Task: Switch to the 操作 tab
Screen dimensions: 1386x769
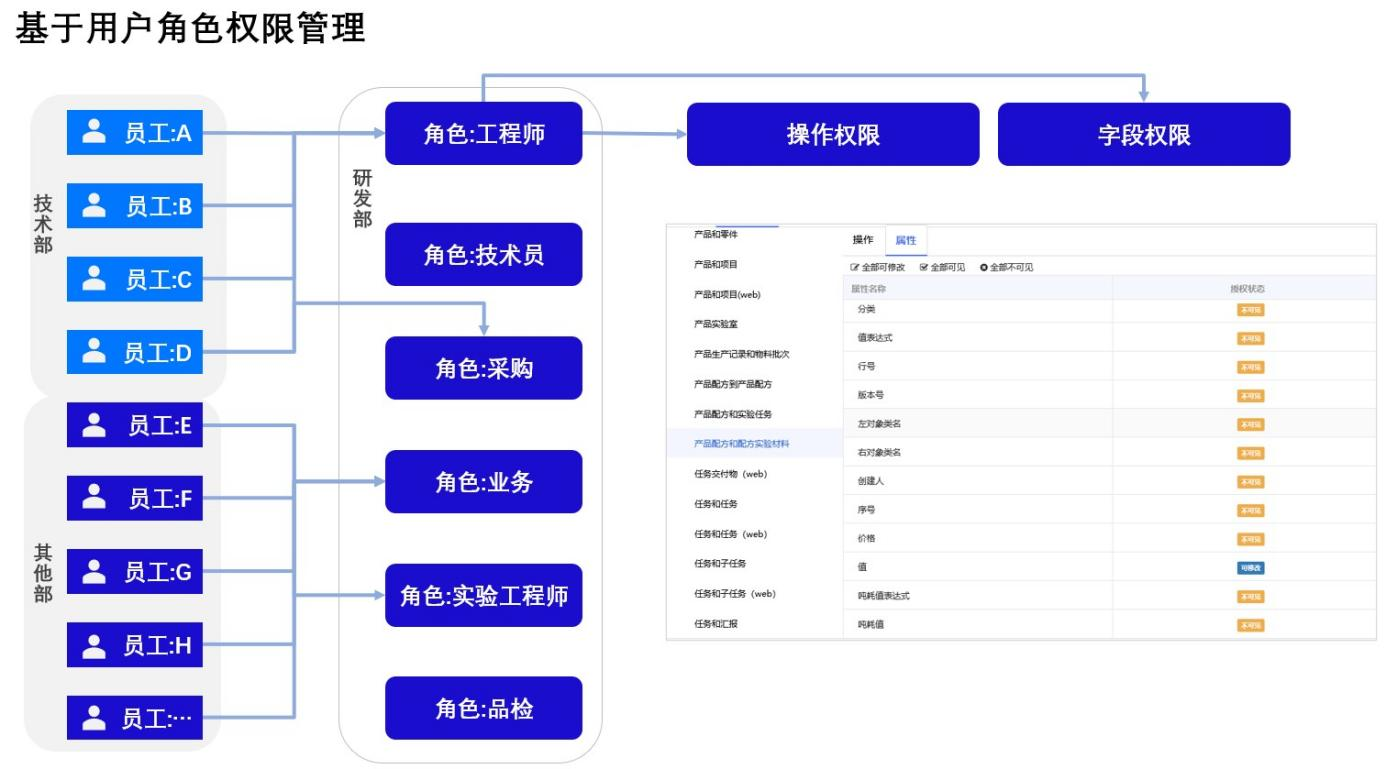Action: pyautogui.click(x=862, y=240)
